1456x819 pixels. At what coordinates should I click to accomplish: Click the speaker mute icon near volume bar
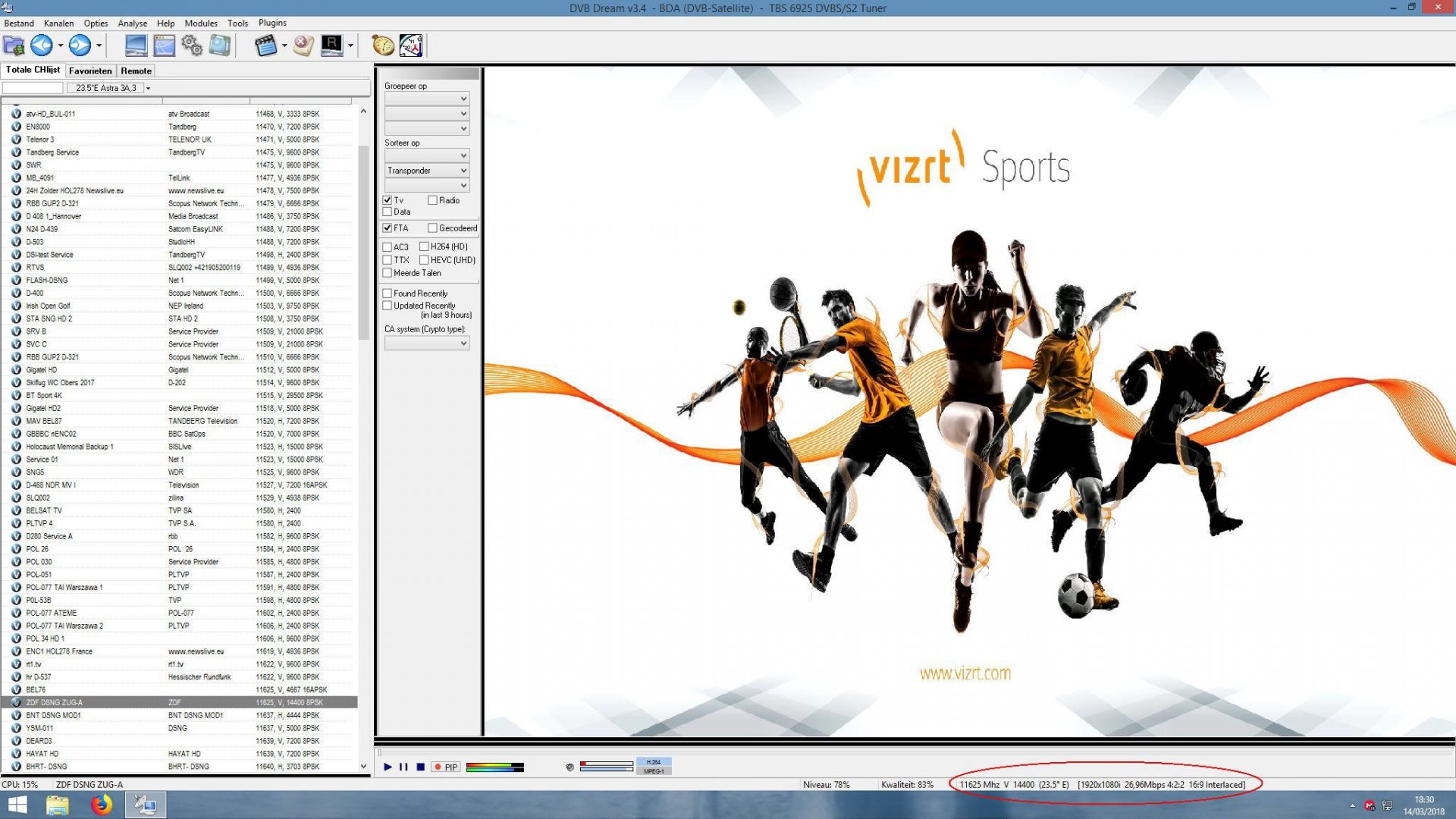570,767
